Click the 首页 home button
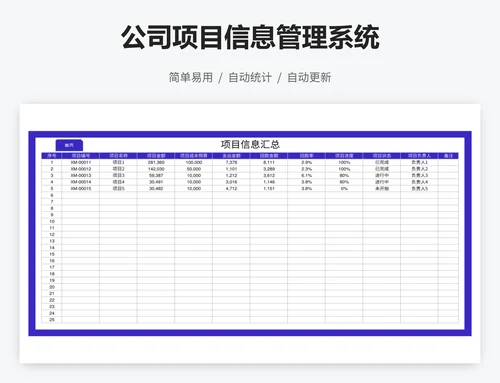Screen dimensions: 500x383 [69, 145]
